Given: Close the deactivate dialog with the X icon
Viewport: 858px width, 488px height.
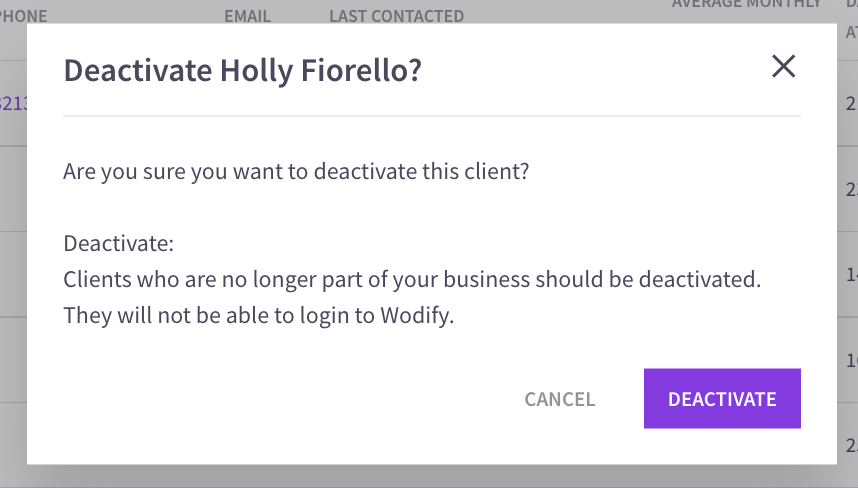Looking at the screenshot, I should click(783, 66).
